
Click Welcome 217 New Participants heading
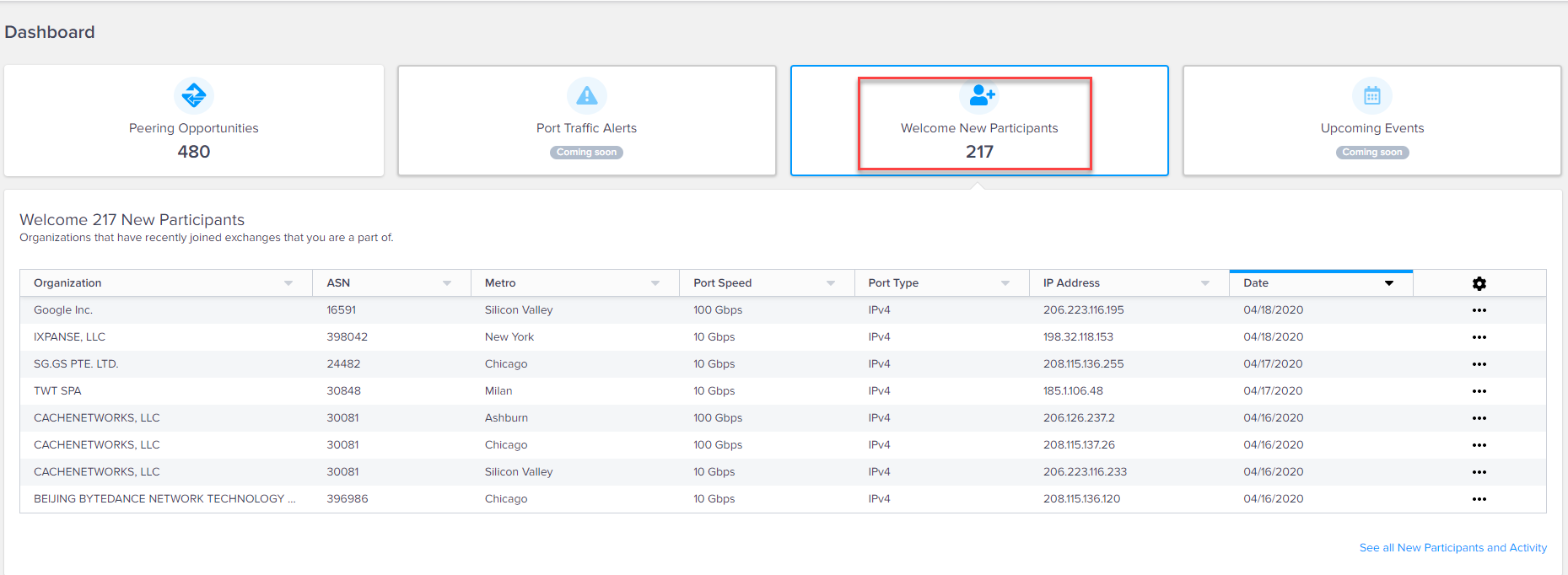point(132,220)
